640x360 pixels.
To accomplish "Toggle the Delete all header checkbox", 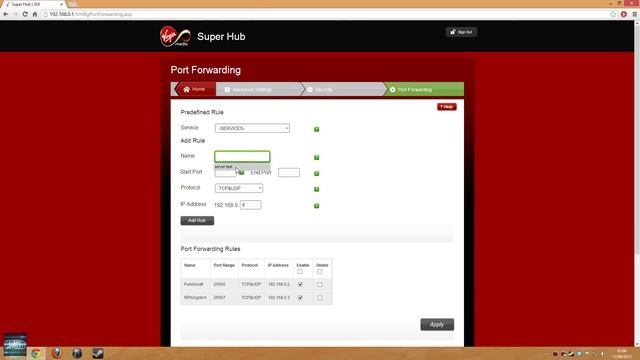I will point(320,271).
